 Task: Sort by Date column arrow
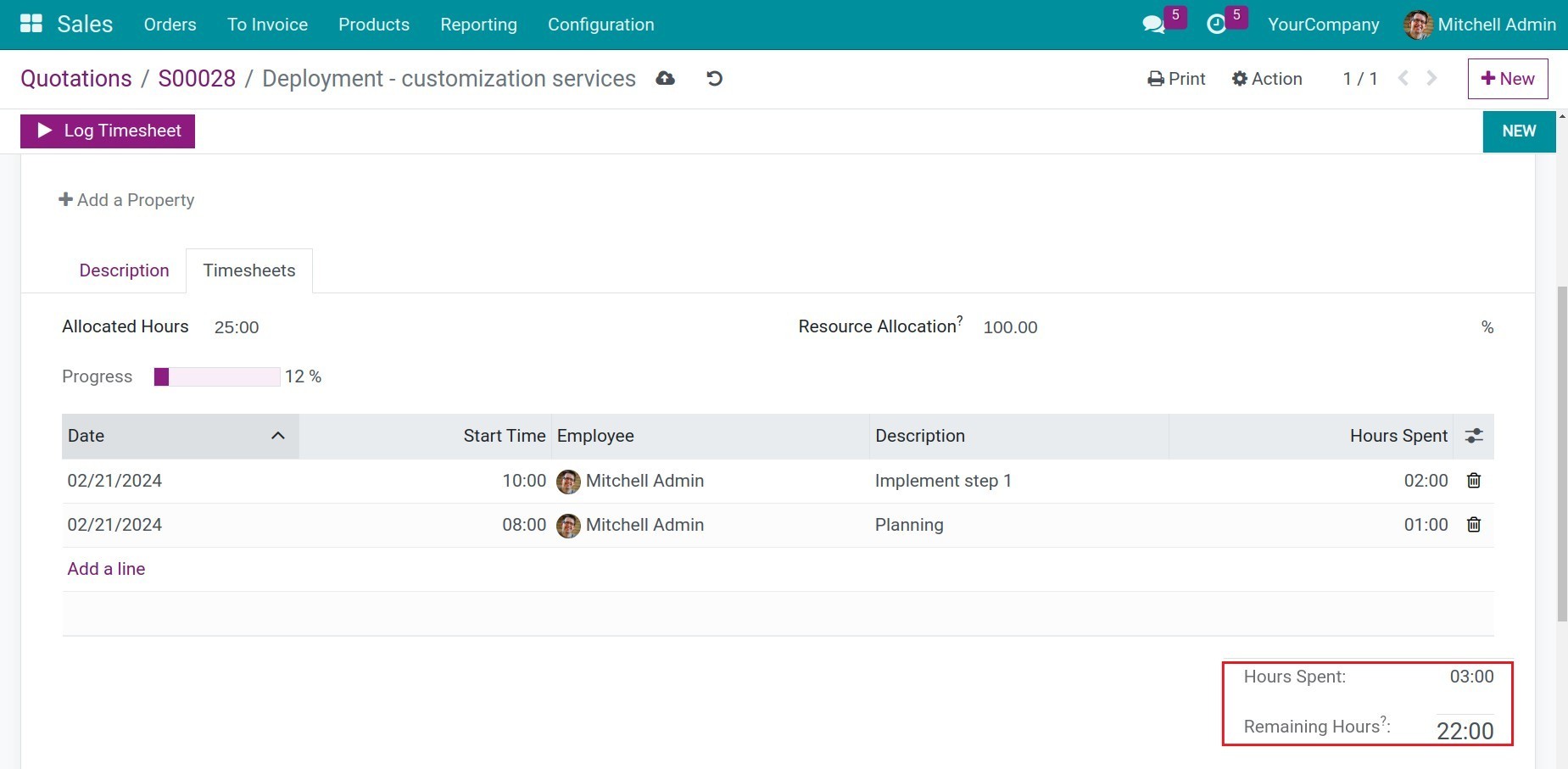click(x=277, y=436)
